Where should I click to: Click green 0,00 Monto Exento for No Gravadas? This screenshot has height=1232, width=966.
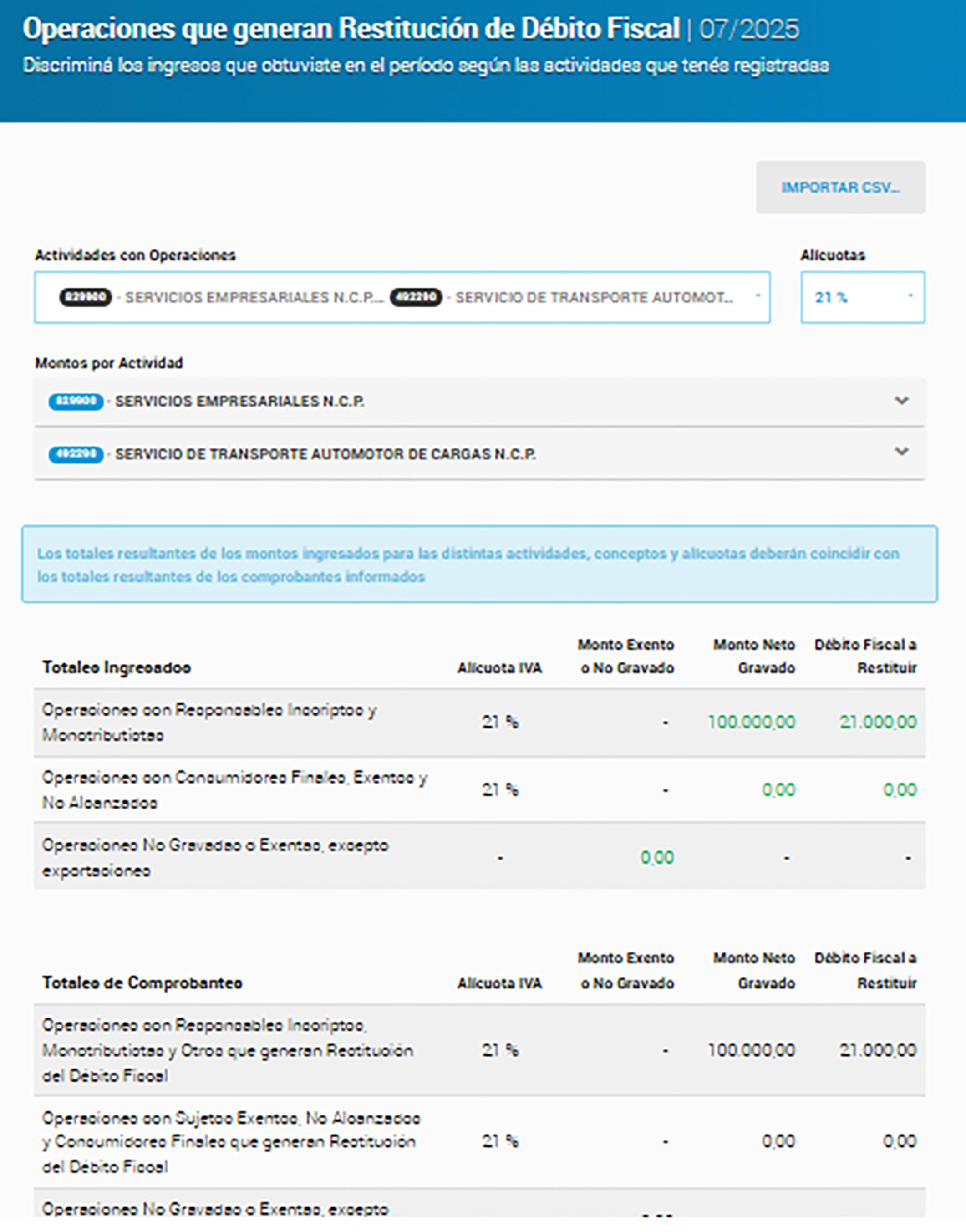pos(656,858)
